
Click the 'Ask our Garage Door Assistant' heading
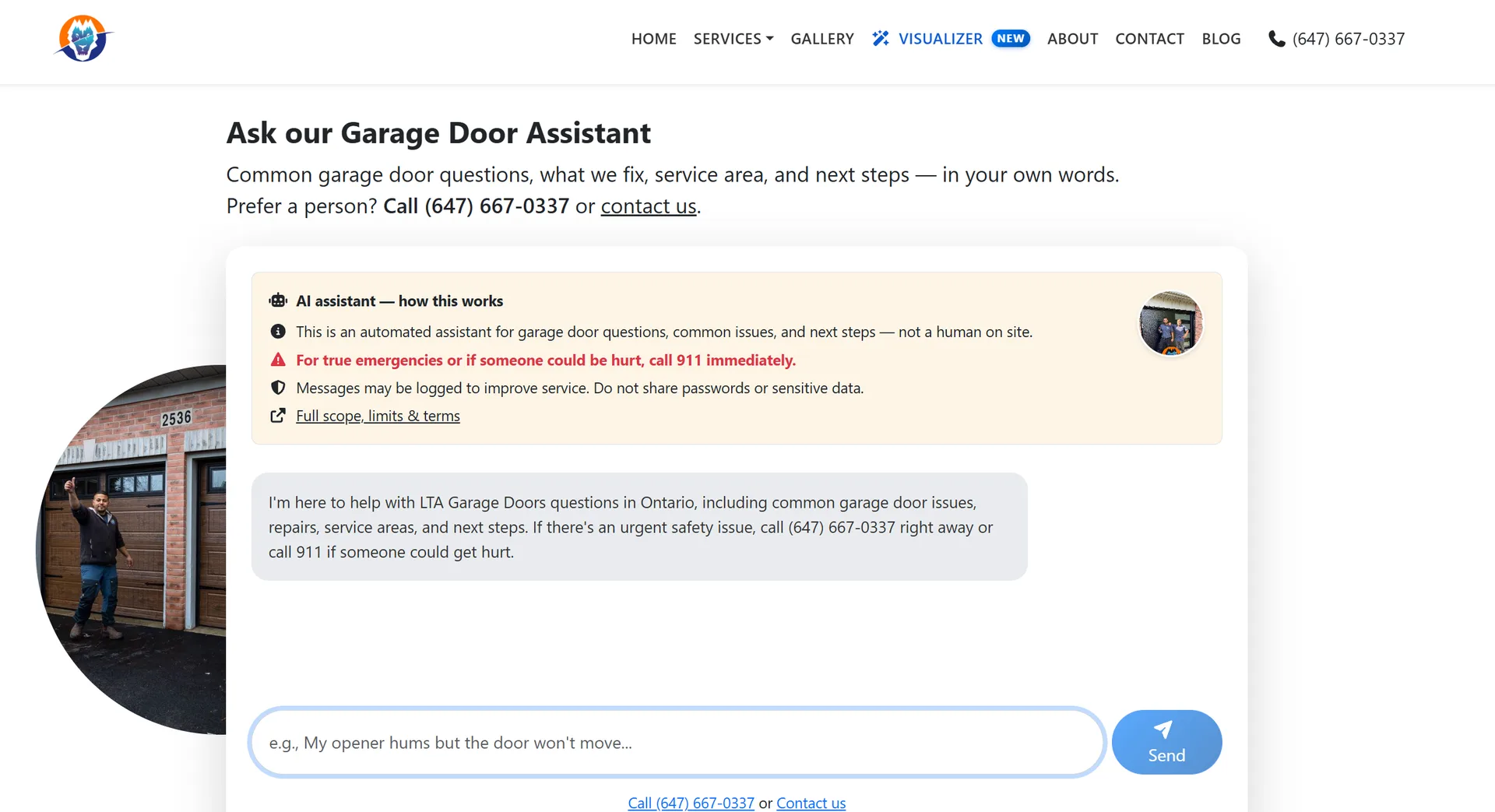click(438, 132)
